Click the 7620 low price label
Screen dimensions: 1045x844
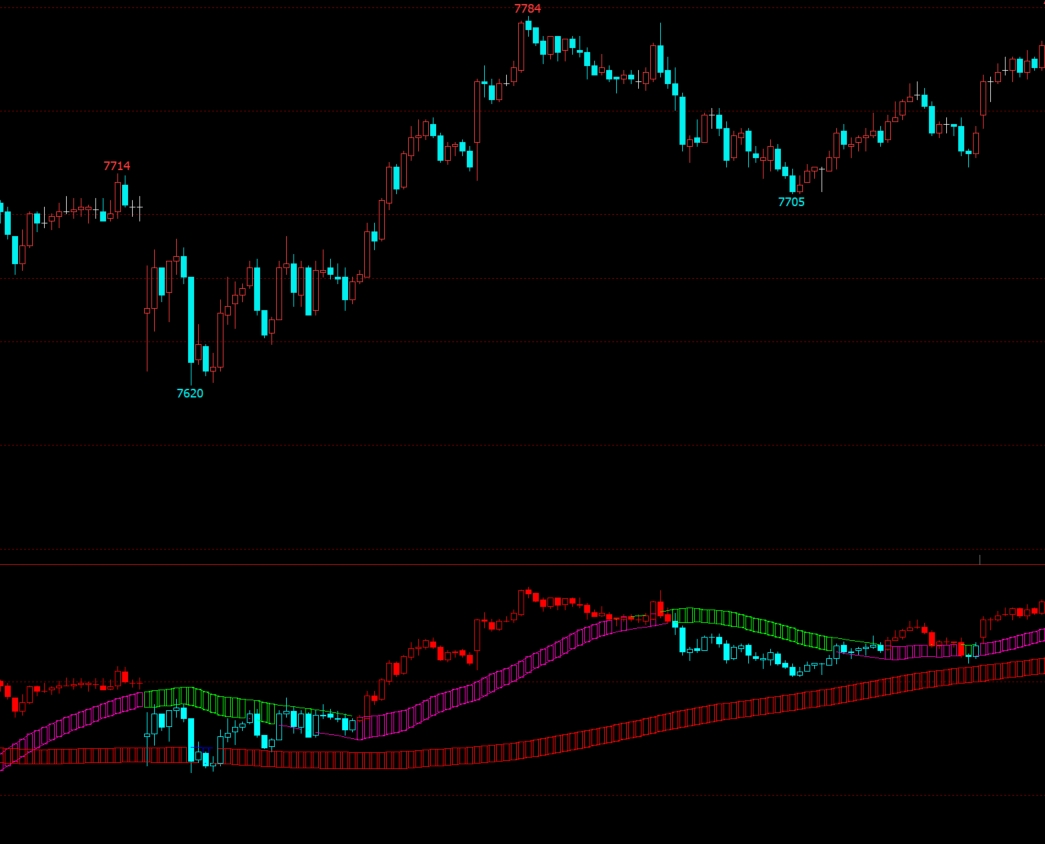(190, 393)
